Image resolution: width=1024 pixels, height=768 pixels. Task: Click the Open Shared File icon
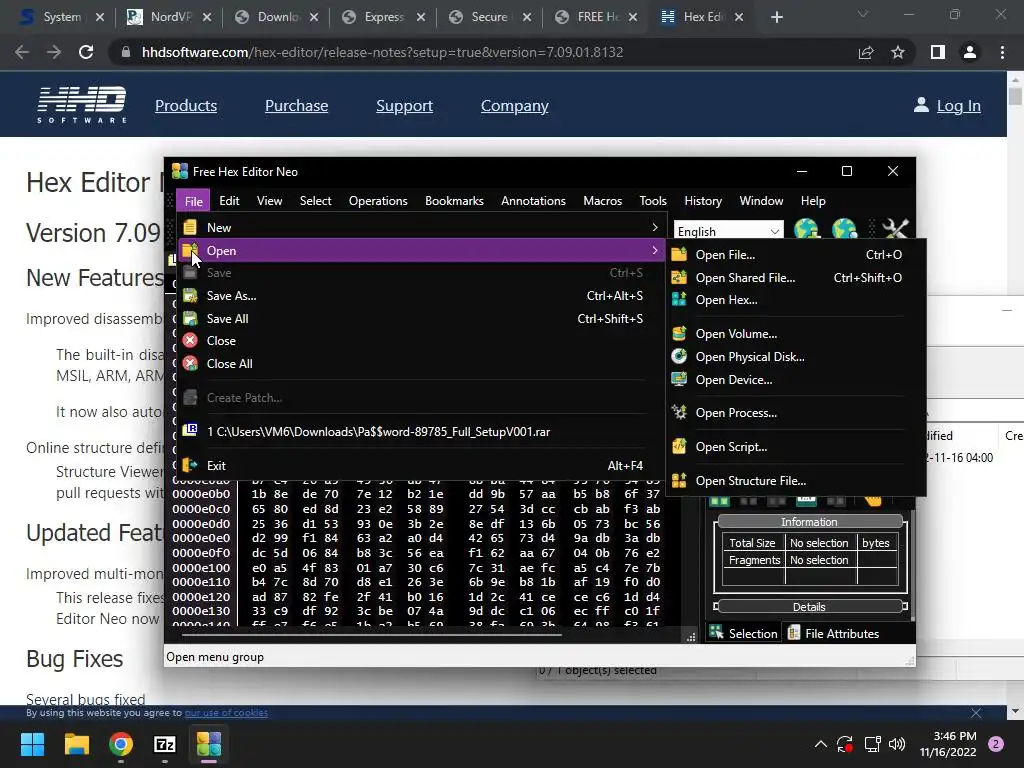(679, 277)
